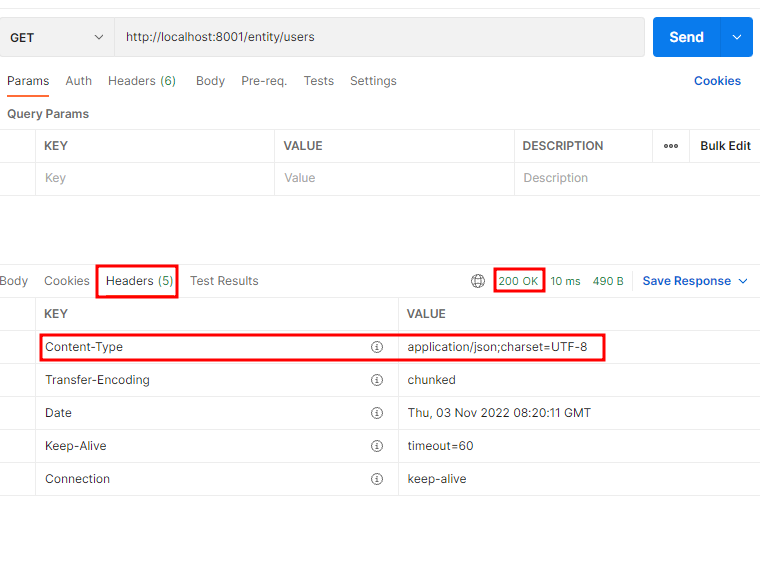Click info icon for Transfer-Encoding header
The height and width of the screenshot is (562, 760).
[377, 380]
